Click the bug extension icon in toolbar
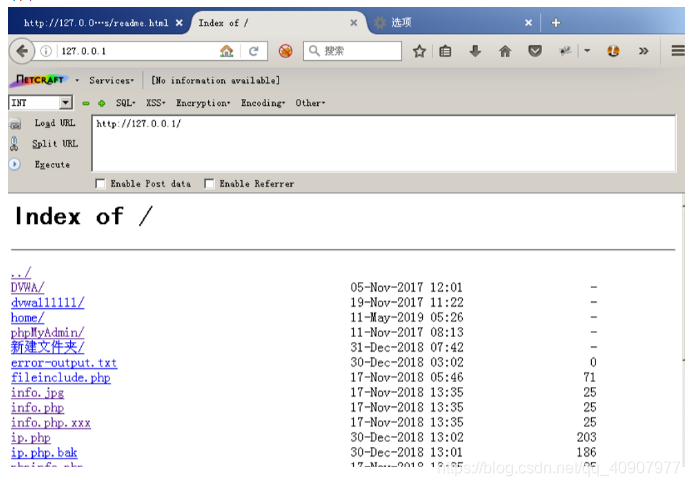 565,51
